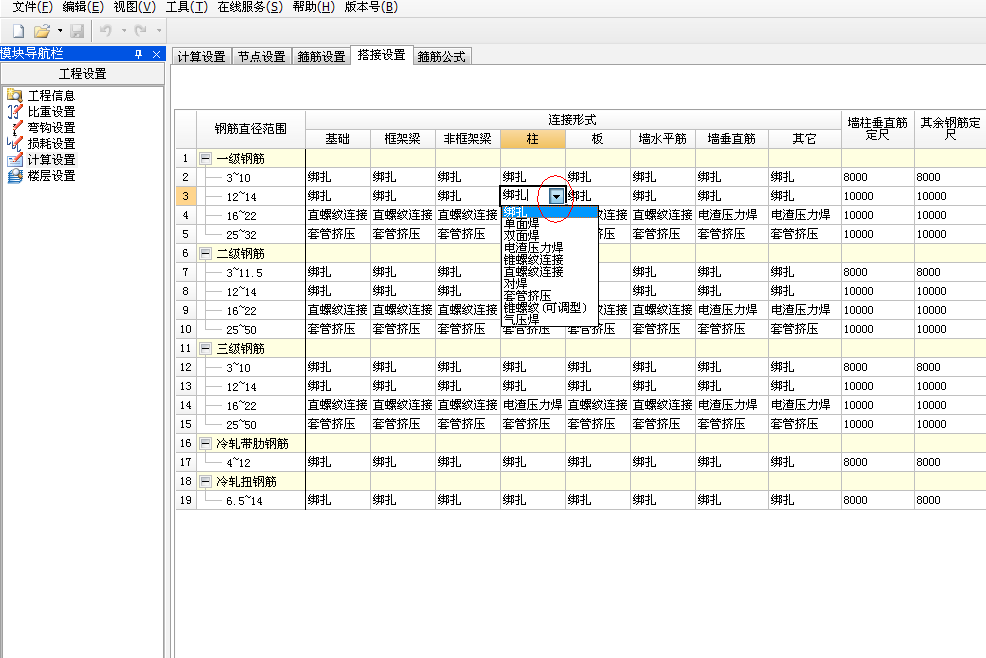
Task: Click the 比重设置 icon in navigation
Action: coord(15,111)
